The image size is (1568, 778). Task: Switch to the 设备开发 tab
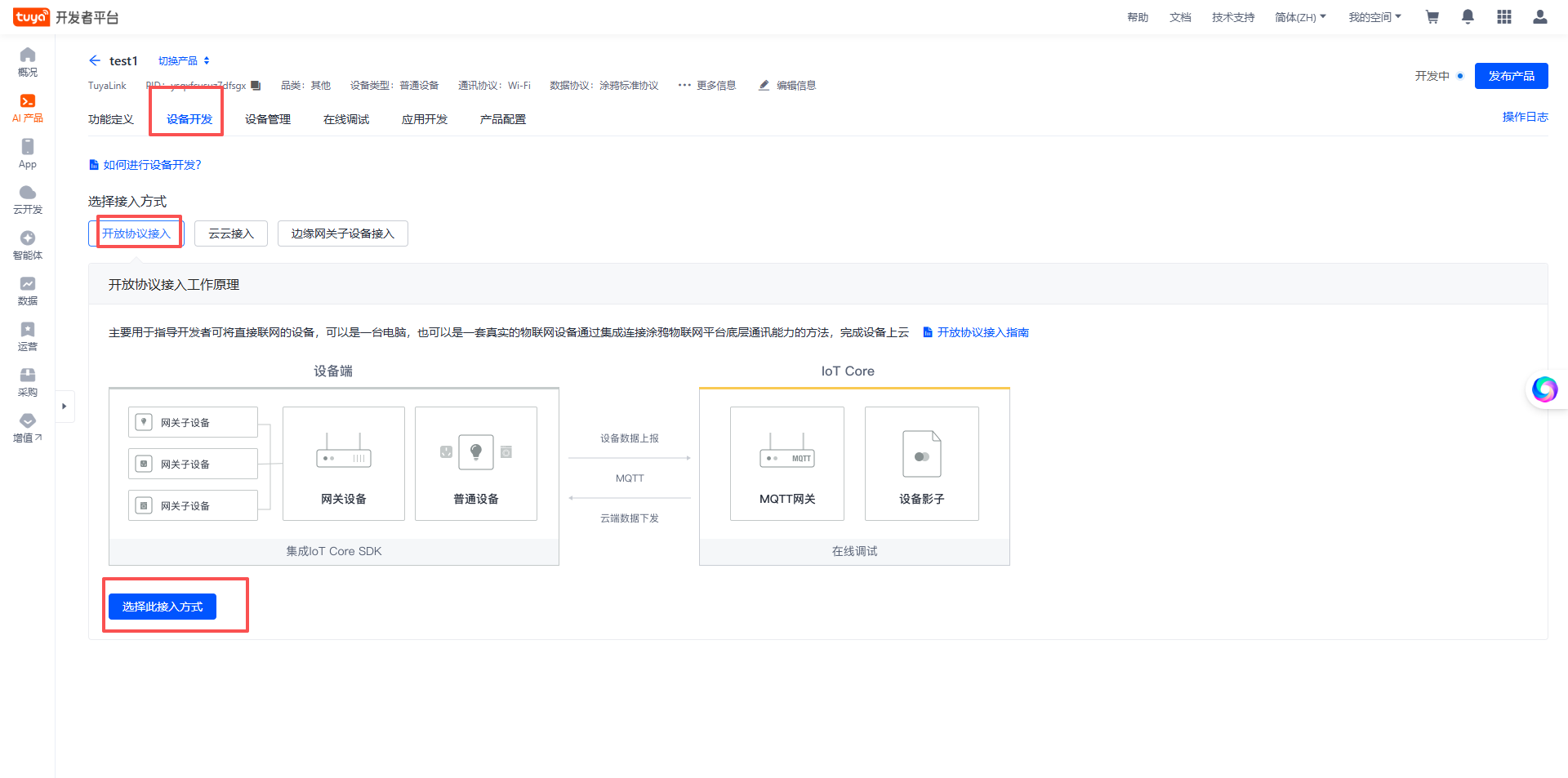pyautogui.click(x=189, y=119)
